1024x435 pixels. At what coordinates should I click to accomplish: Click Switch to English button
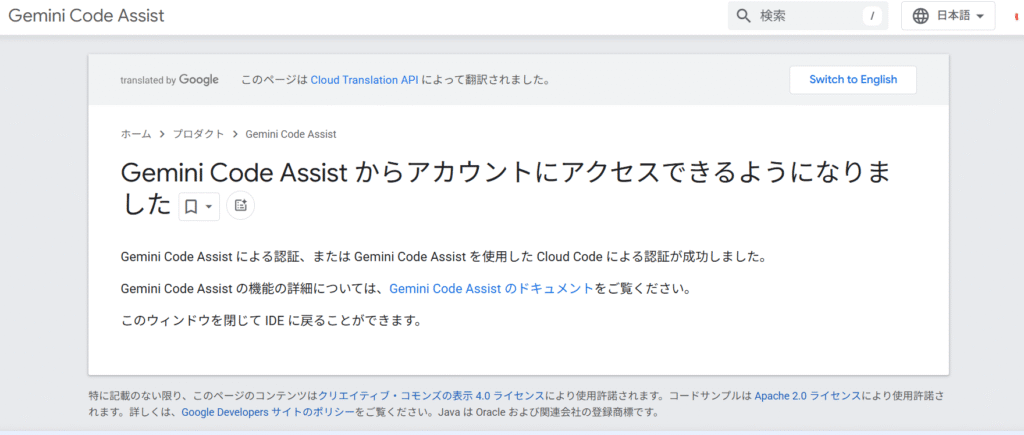coord(853,80)
